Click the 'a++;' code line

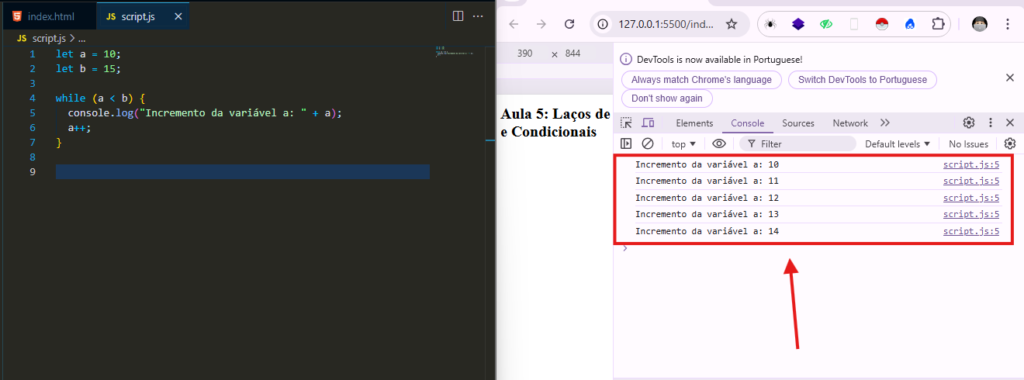79,128
